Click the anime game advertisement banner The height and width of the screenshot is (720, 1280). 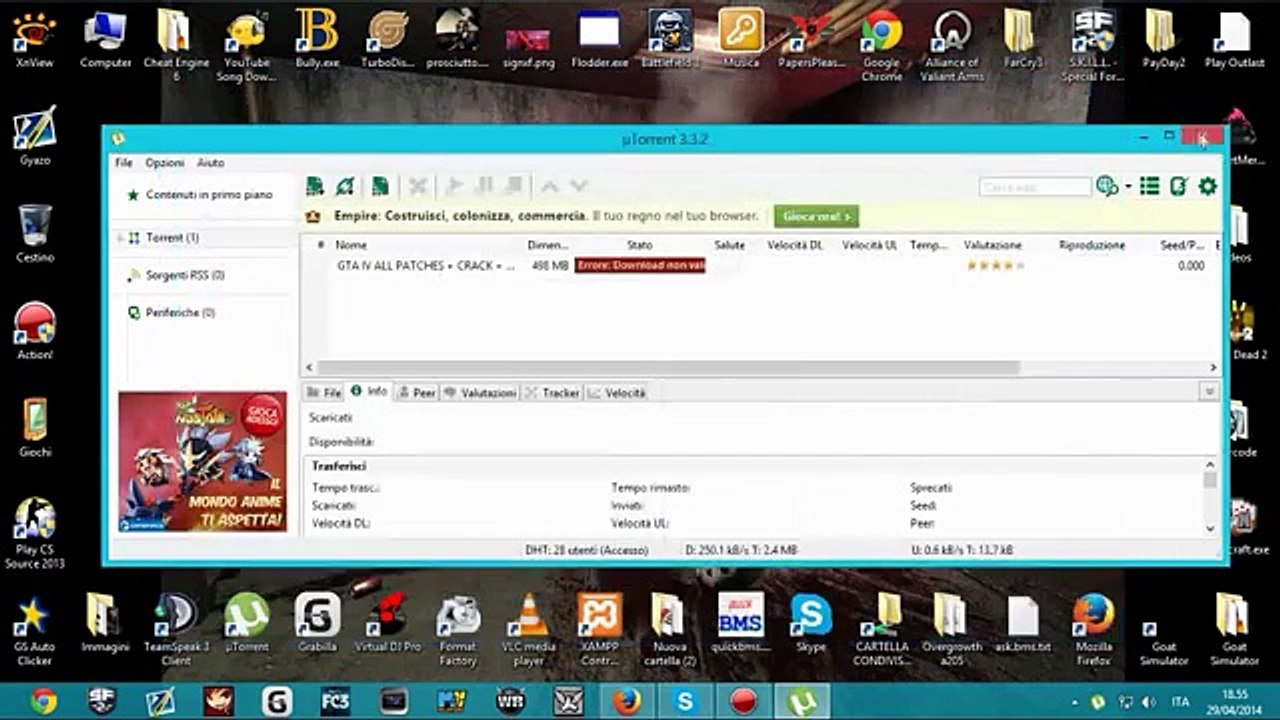202,461
